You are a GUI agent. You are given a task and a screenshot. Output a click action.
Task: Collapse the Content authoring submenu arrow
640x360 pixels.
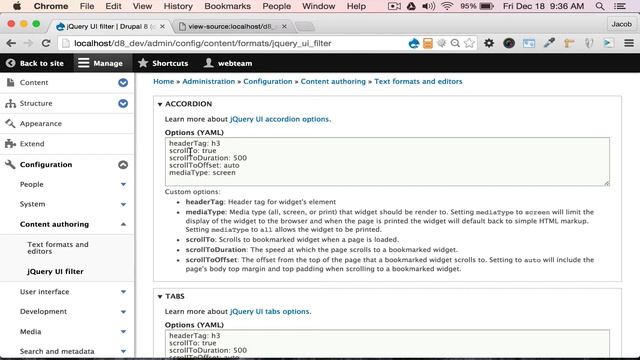point(123,224)
